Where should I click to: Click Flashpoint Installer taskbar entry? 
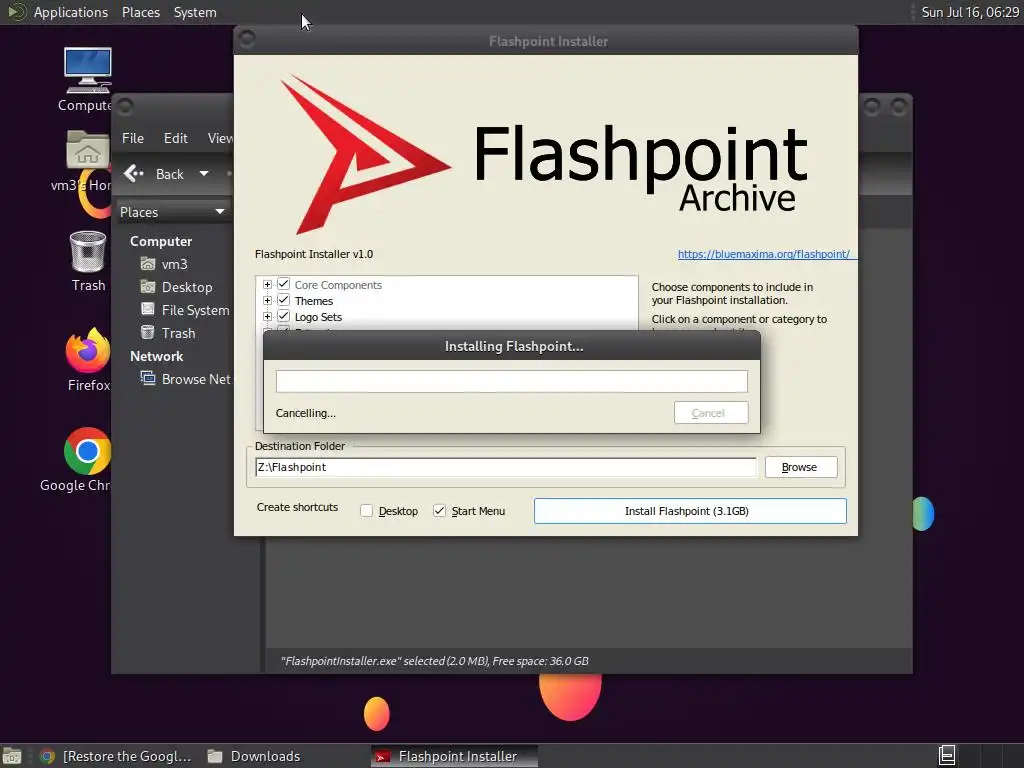pyautogui.click(x=455, y=756)
